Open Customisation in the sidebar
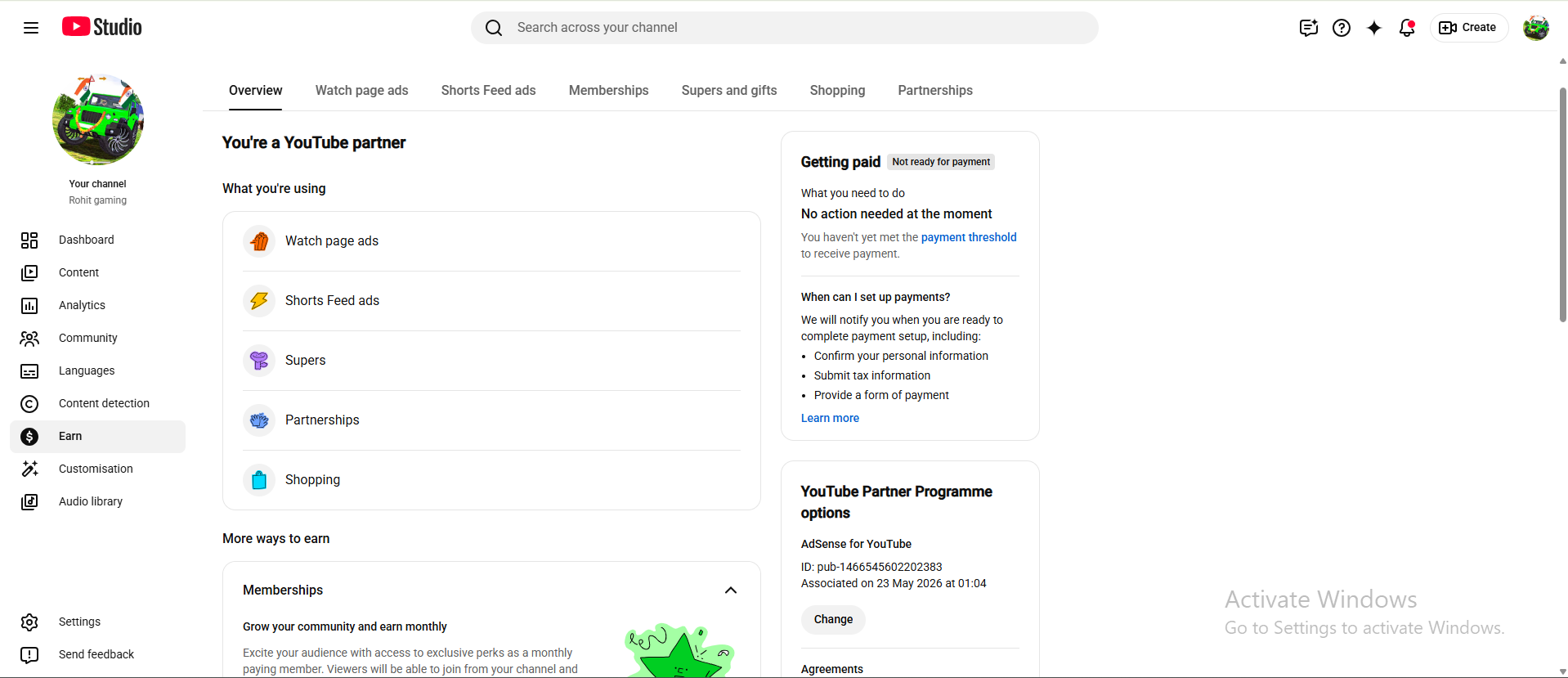The width and height of the screenshot is (1568, 678). coord(97,469)
